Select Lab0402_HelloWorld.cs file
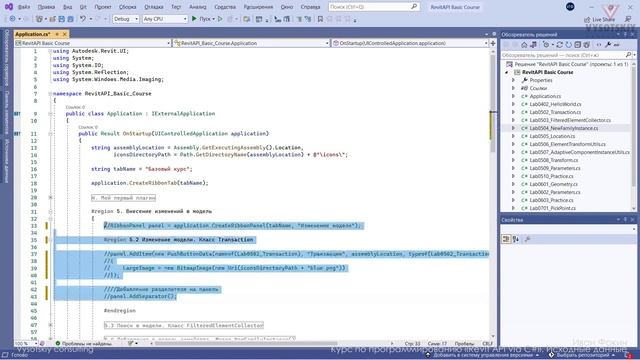 point(555,104)
